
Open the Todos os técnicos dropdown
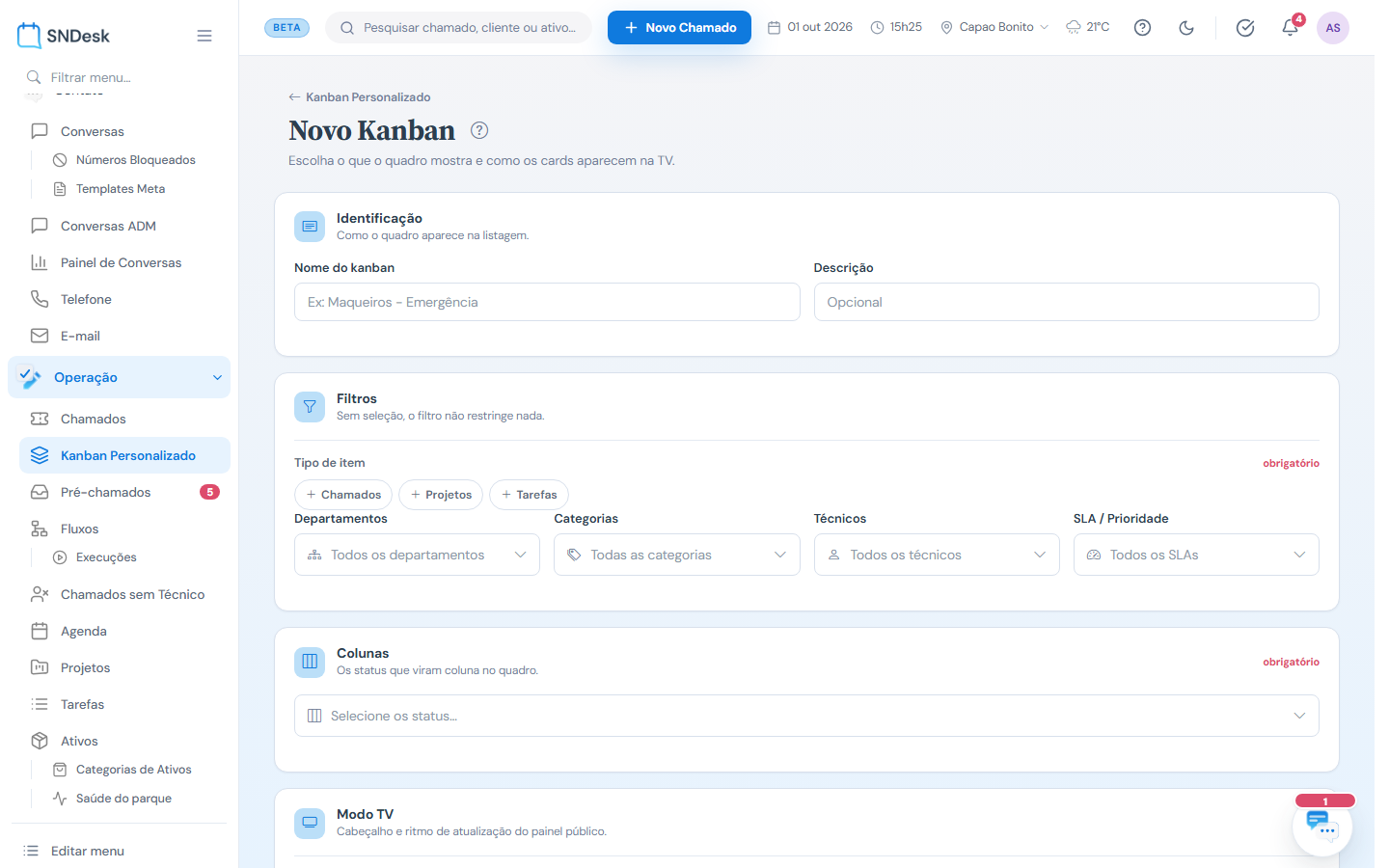click(937, 555)
